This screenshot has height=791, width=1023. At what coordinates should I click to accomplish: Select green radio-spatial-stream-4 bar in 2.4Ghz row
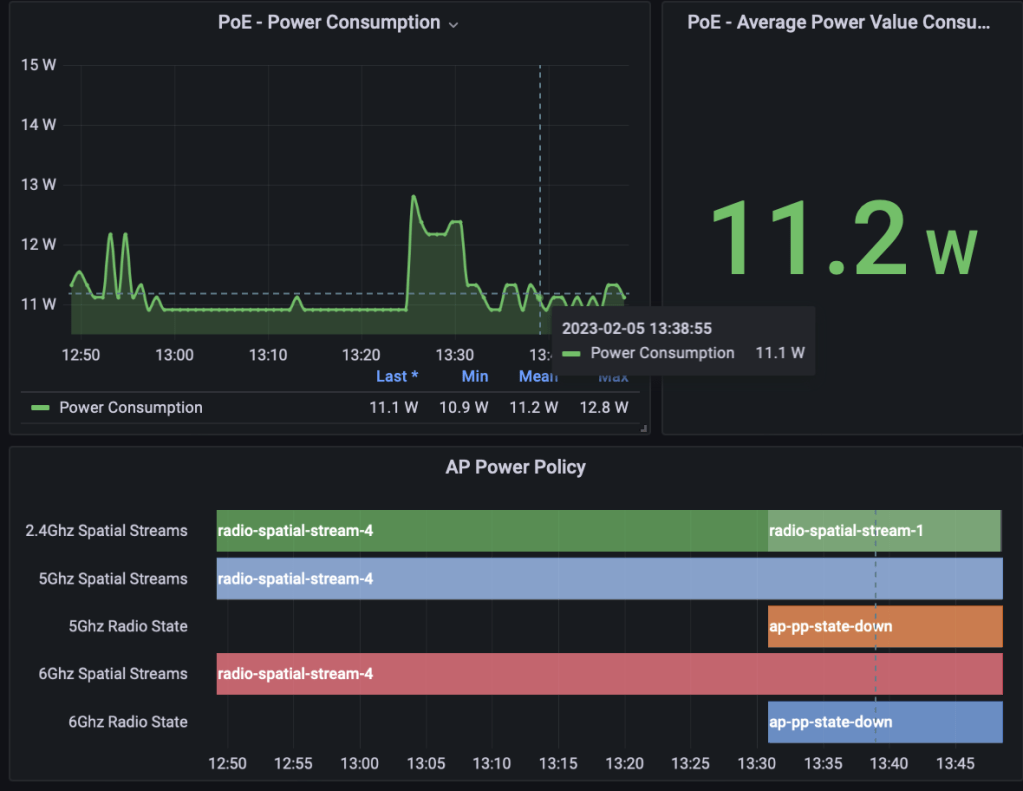[490, 530]
